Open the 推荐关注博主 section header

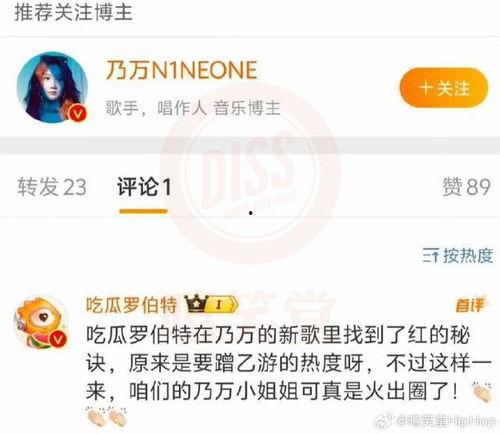tap(73, 12)
